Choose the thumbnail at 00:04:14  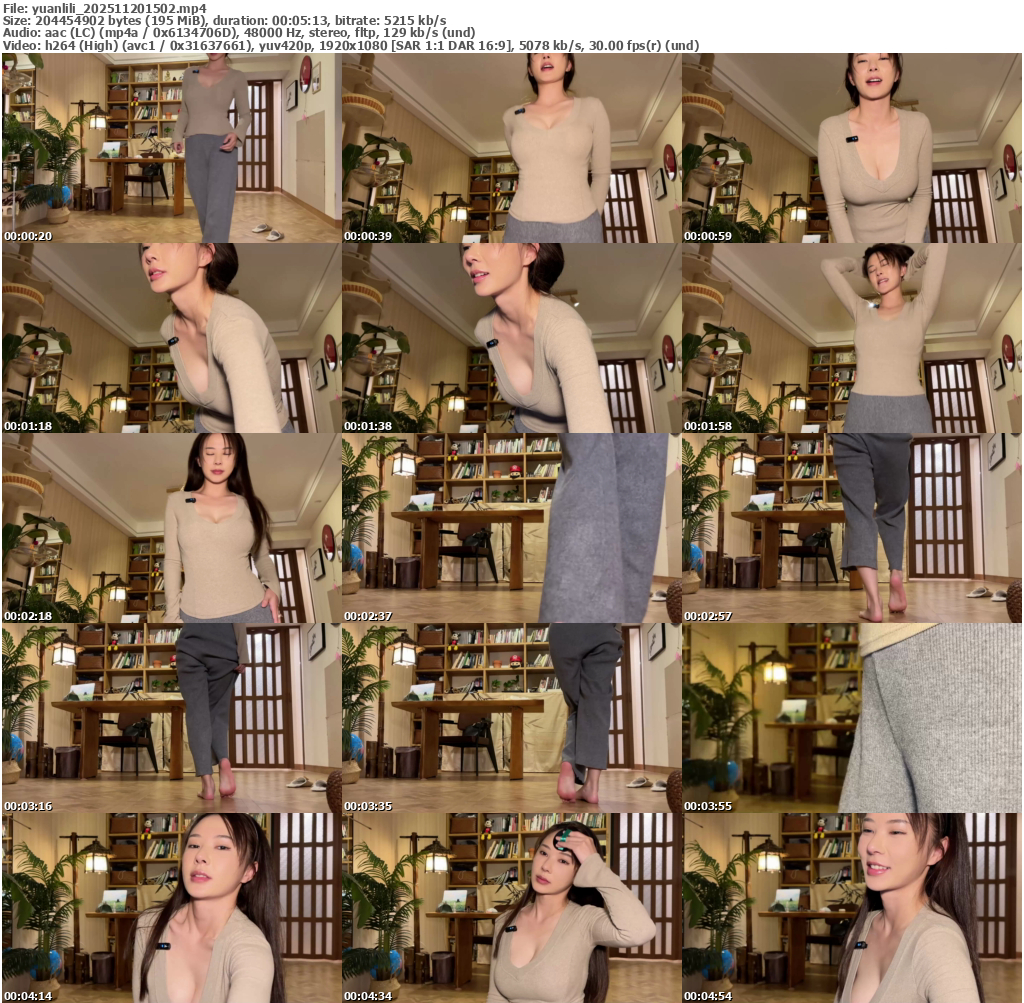pyautogui.click(x=171, y=908)
